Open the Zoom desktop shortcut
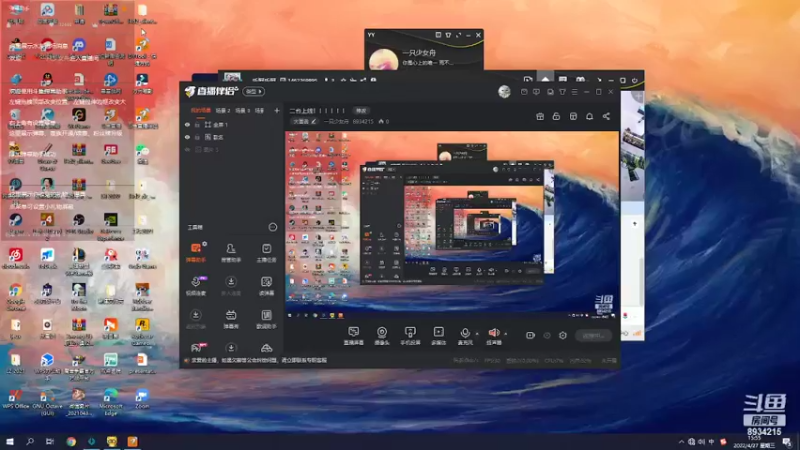The image size is (800, 450). coord(142,399)
